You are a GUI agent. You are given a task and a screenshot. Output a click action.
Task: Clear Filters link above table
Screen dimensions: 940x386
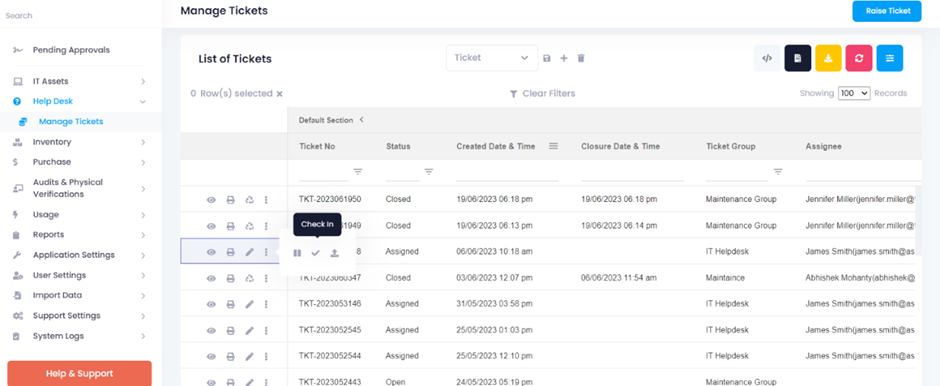542,94
